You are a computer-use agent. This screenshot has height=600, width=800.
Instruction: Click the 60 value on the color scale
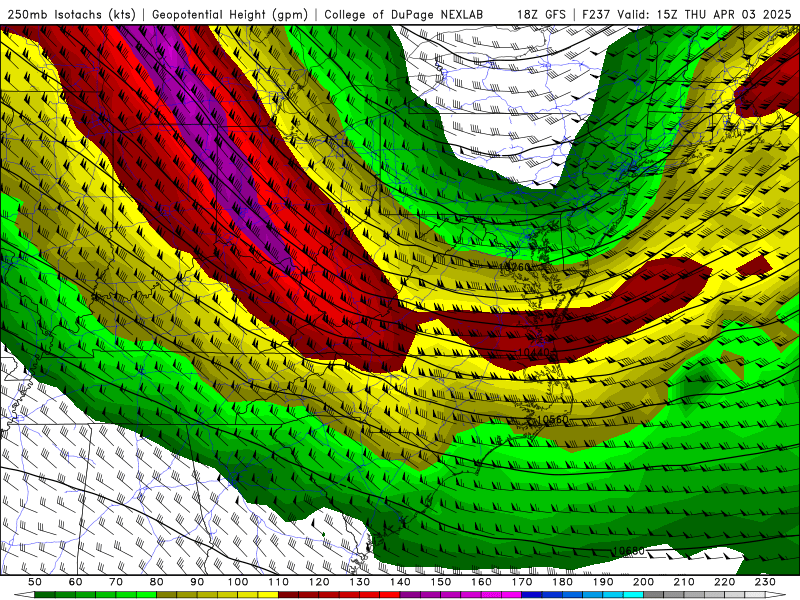[76, 582]
